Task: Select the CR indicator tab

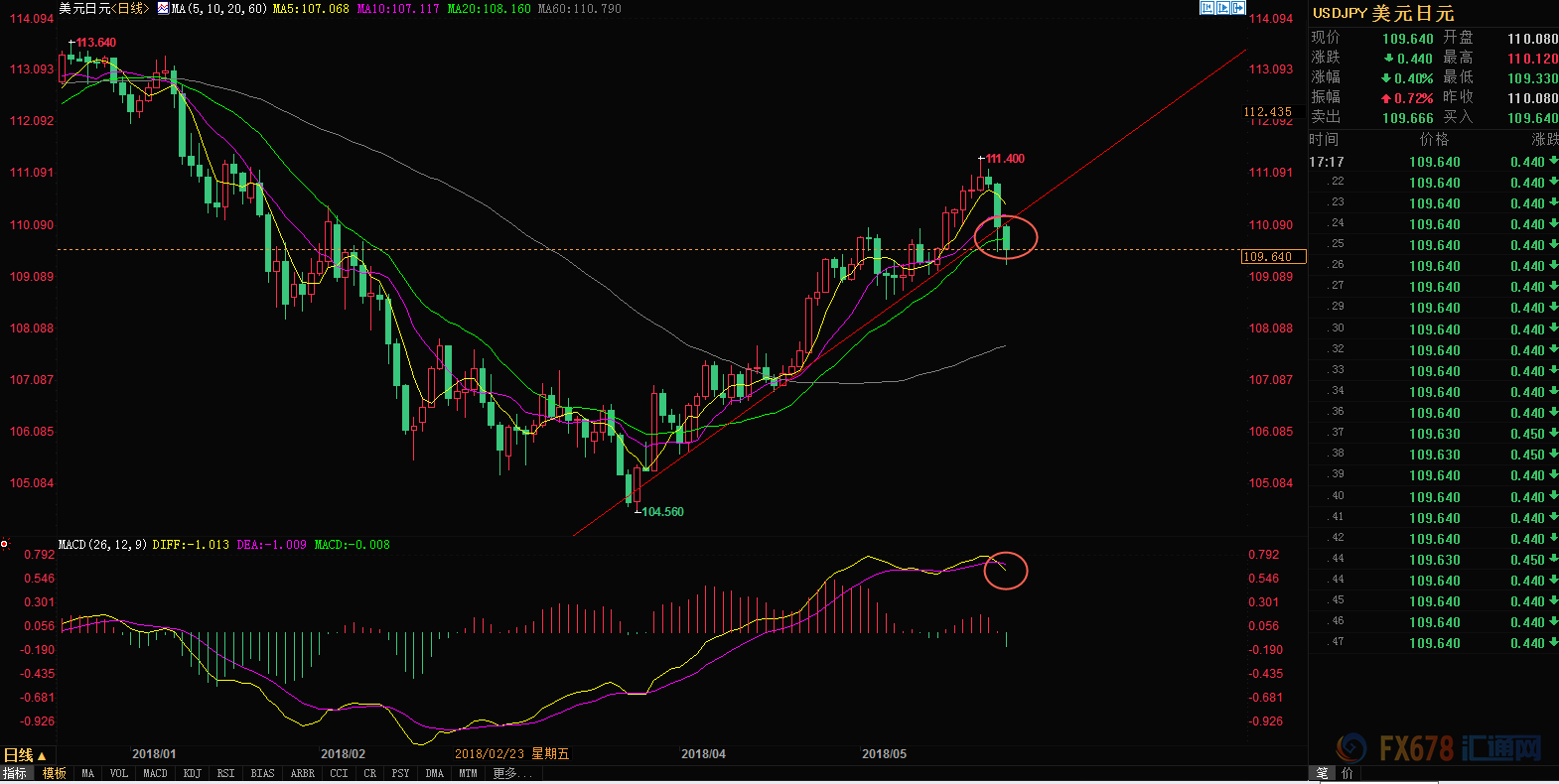Action: tap(370, 773)
